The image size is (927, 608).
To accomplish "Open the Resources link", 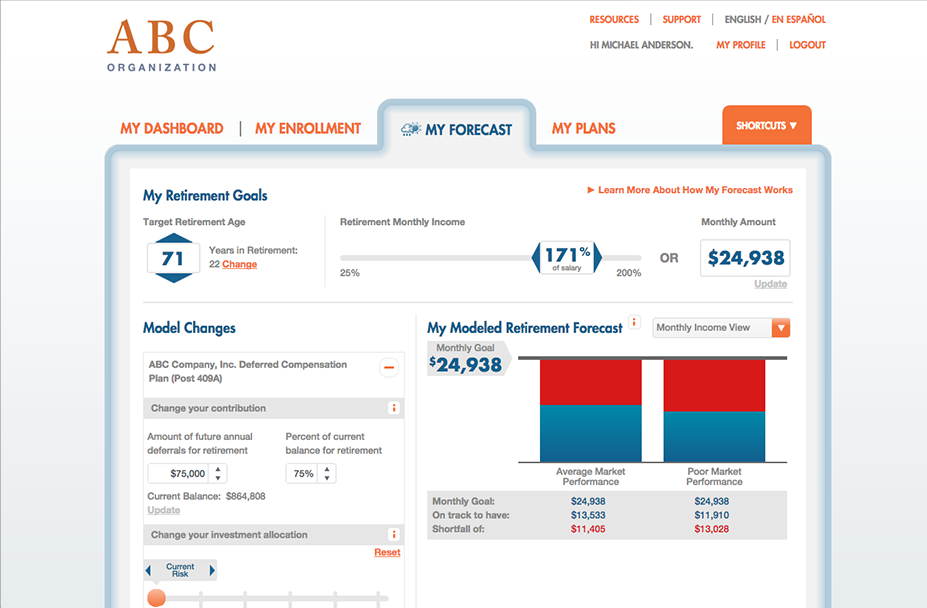I will 614,20.
